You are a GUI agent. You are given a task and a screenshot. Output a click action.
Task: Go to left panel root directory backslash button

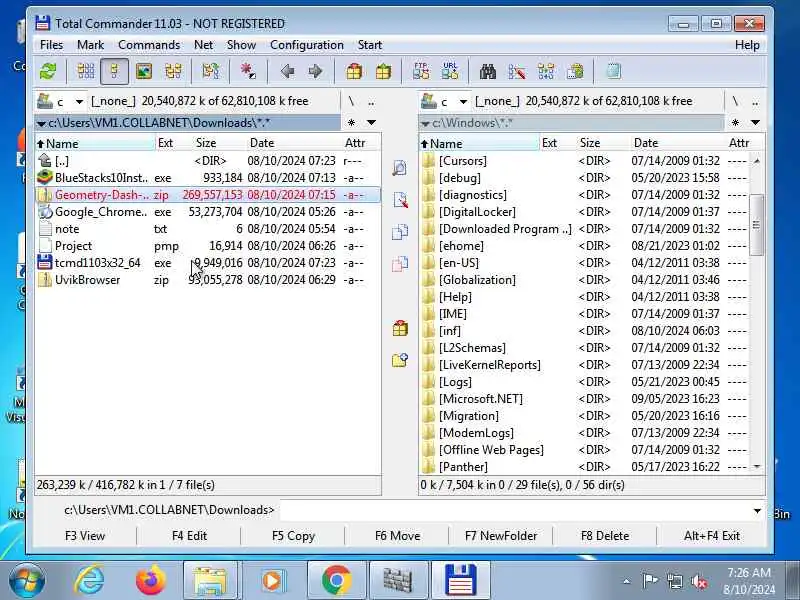point(351,101)
